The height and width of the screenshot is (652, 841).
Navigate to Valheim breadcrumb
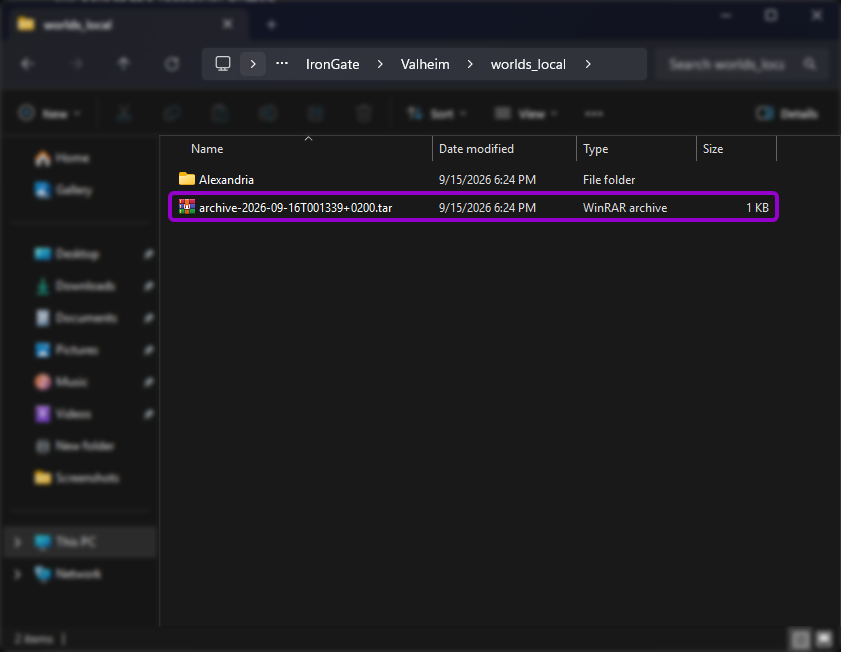tap(425, 64)
